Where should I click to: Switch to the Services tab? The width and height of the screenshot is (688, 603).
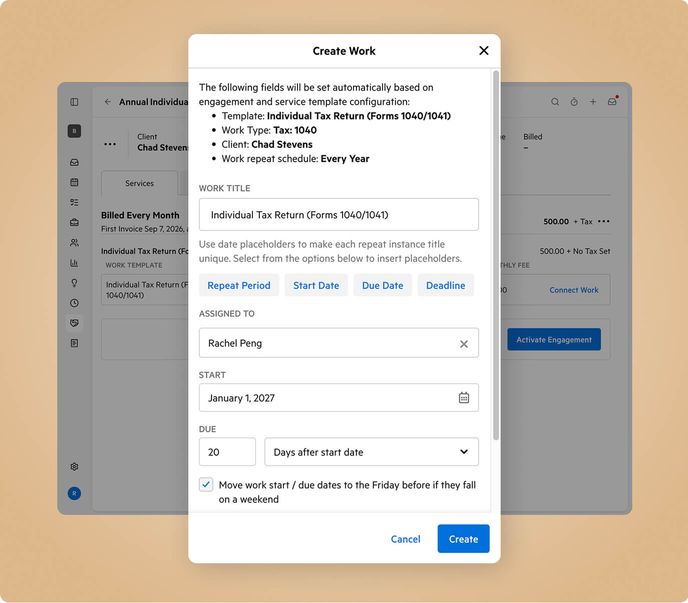(x=139, y=183)
